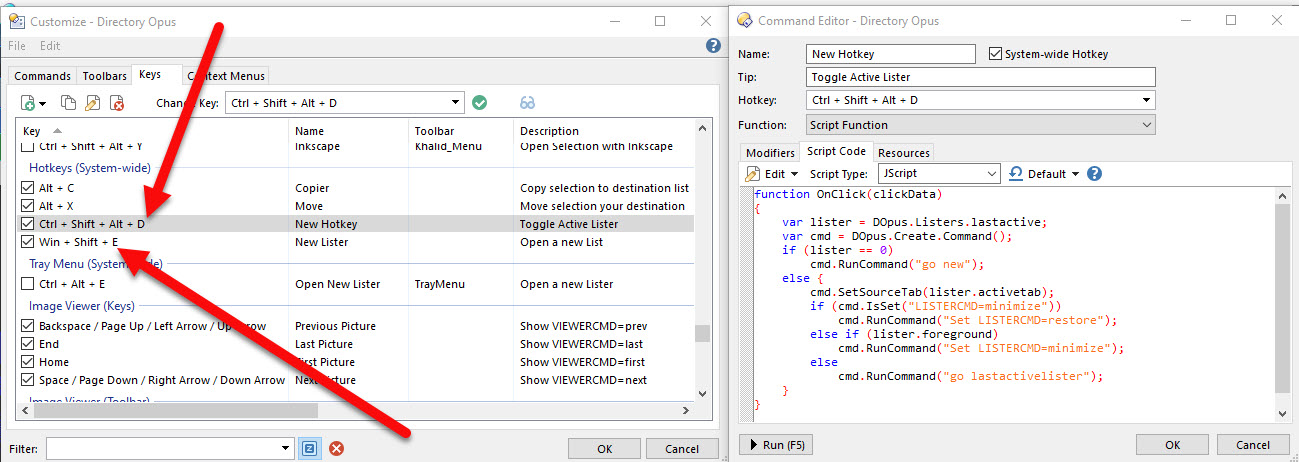Select the Toggle Active Lister description cell
Viewport: 1299px width, 462px height.
tap(569, 224)
